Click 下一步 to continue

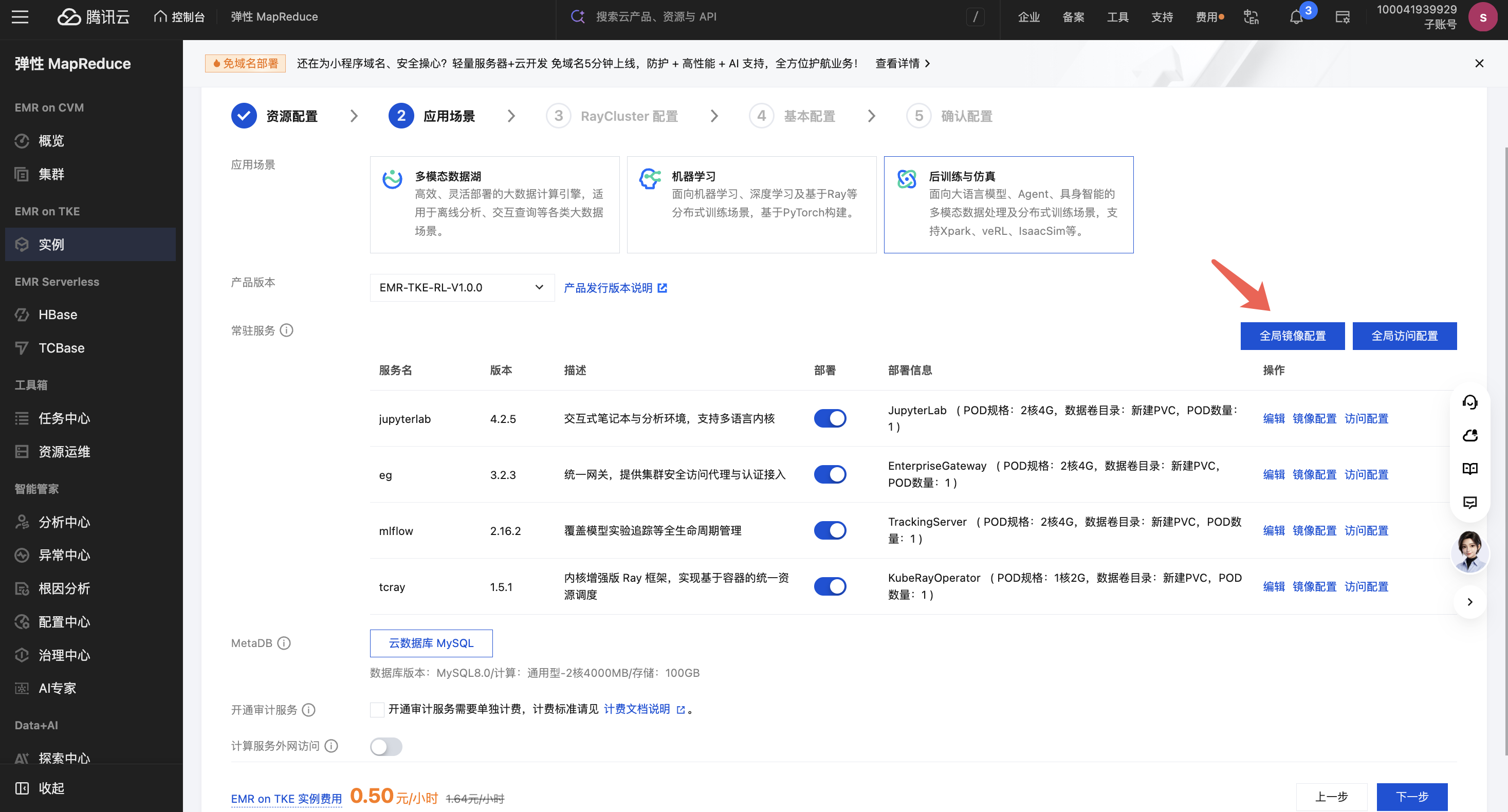pos(1412,796)
